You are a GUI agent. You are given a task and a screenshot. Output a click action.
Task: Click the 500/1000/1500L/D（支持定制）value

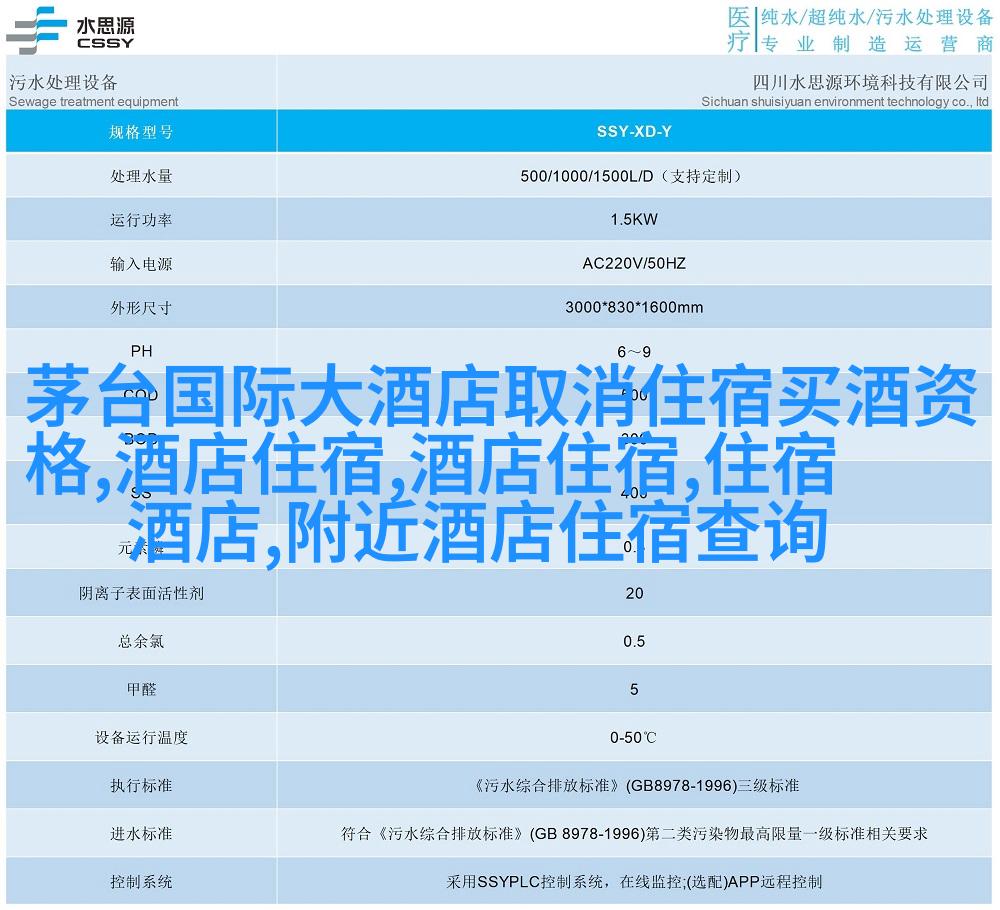click(x=631, y=176)
